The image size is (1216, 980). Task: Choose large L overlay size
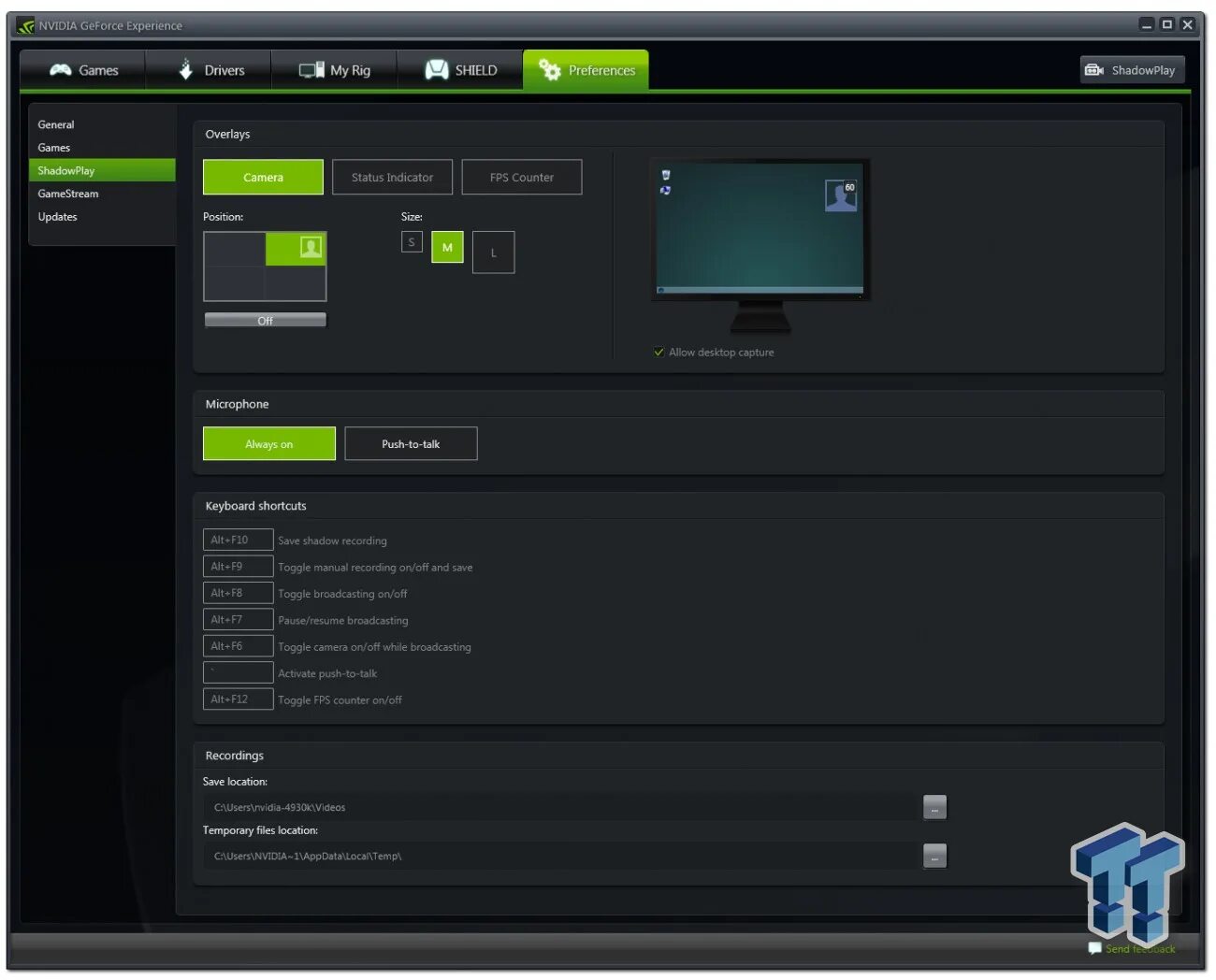[494, 252]
